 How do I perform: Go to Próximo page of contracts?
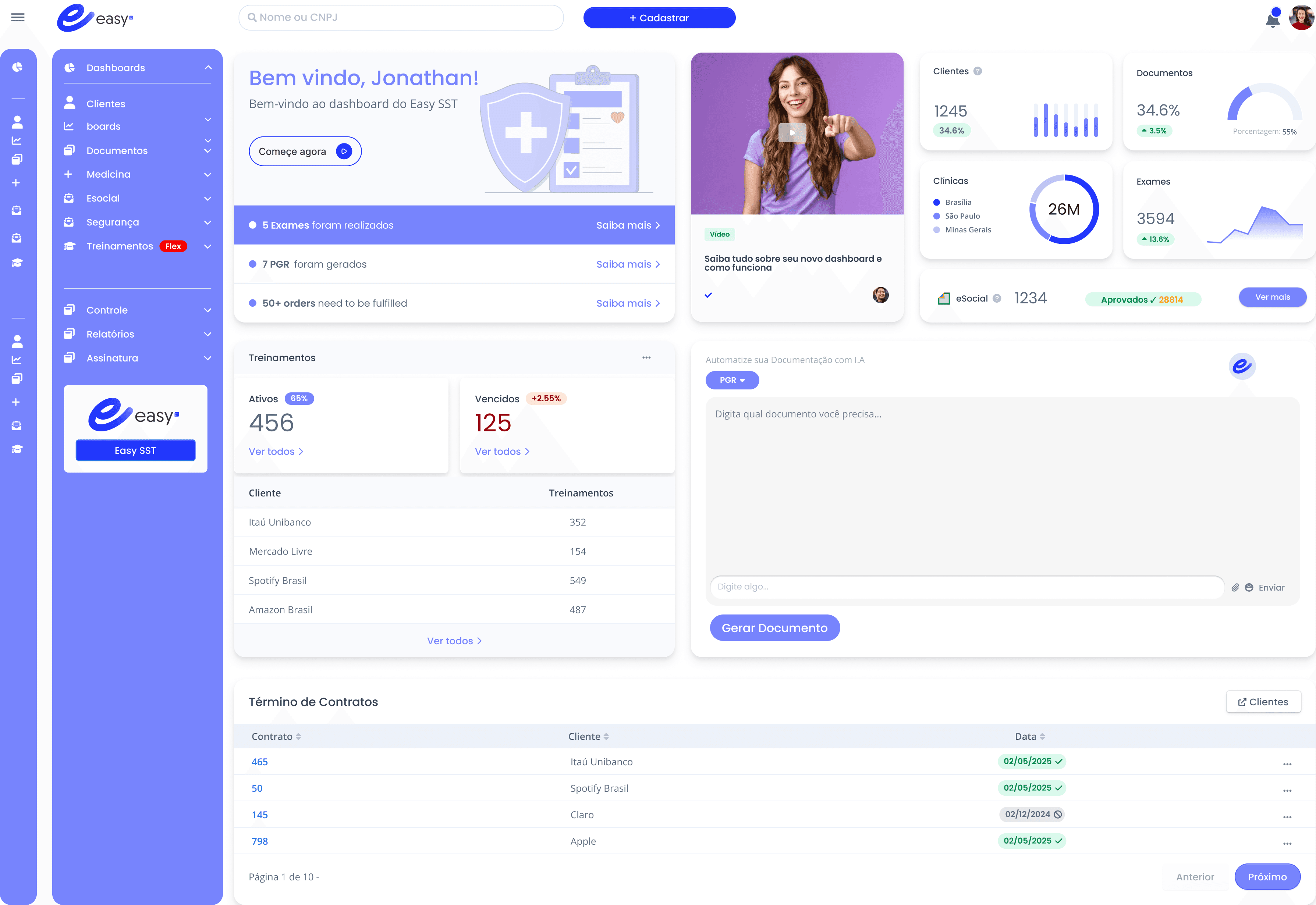click(x=1267, y=877)
